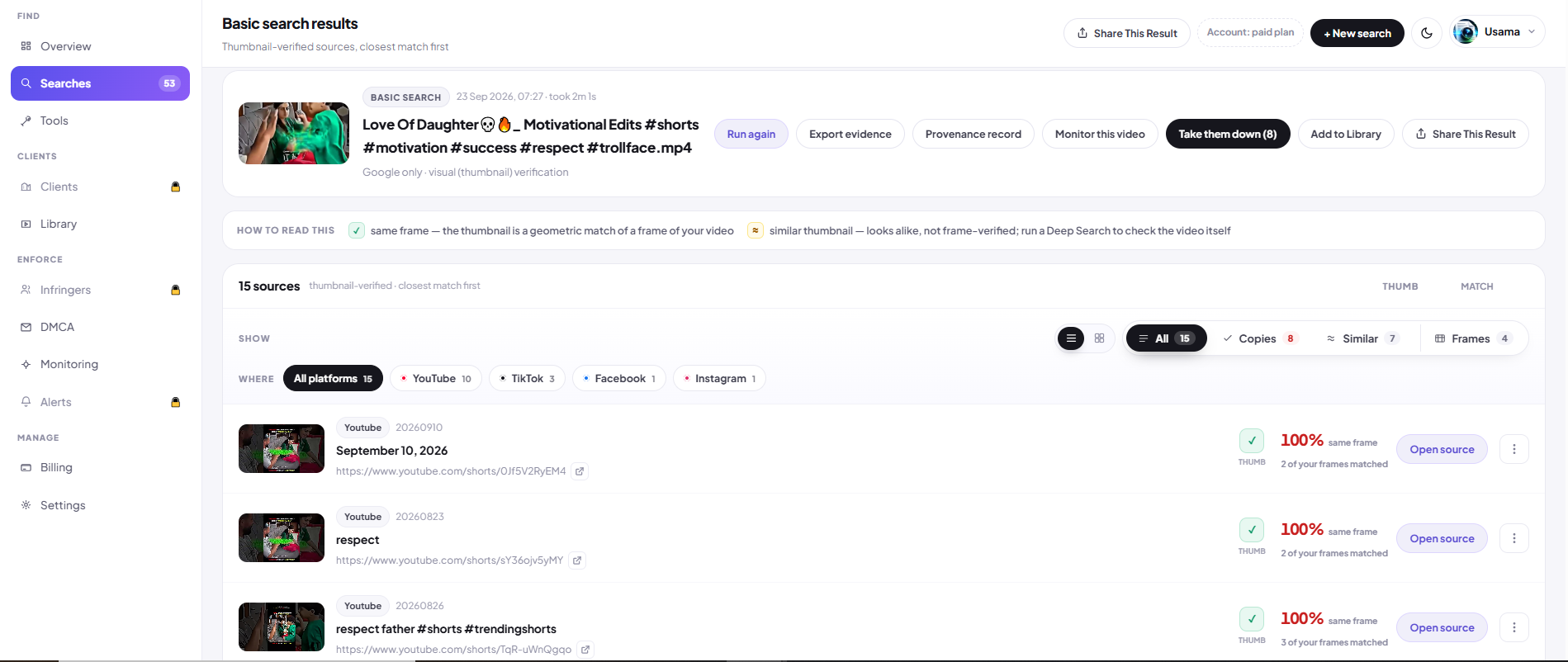
Task: Open external link icon for respect result
Action: (x=577, y=560)
